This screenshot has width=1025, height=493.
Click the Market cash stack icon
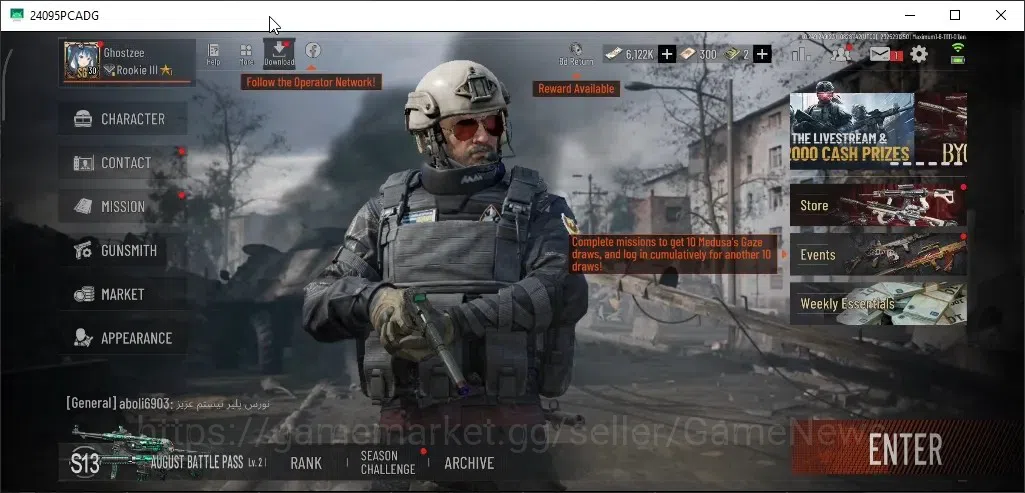[84, 294]
